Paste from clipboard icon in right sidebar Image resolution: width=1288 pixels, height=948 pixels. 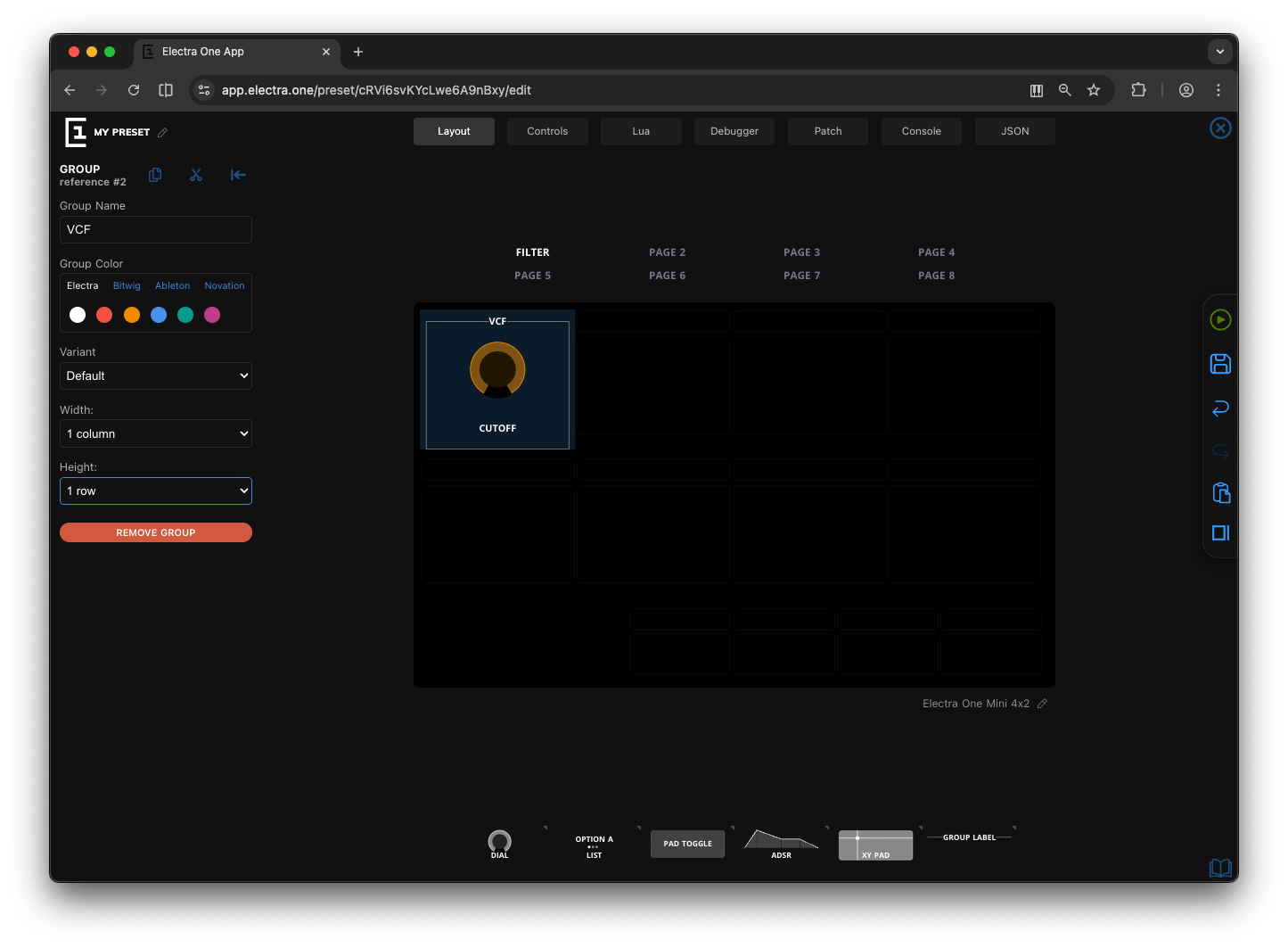(x=1220, y=493)
